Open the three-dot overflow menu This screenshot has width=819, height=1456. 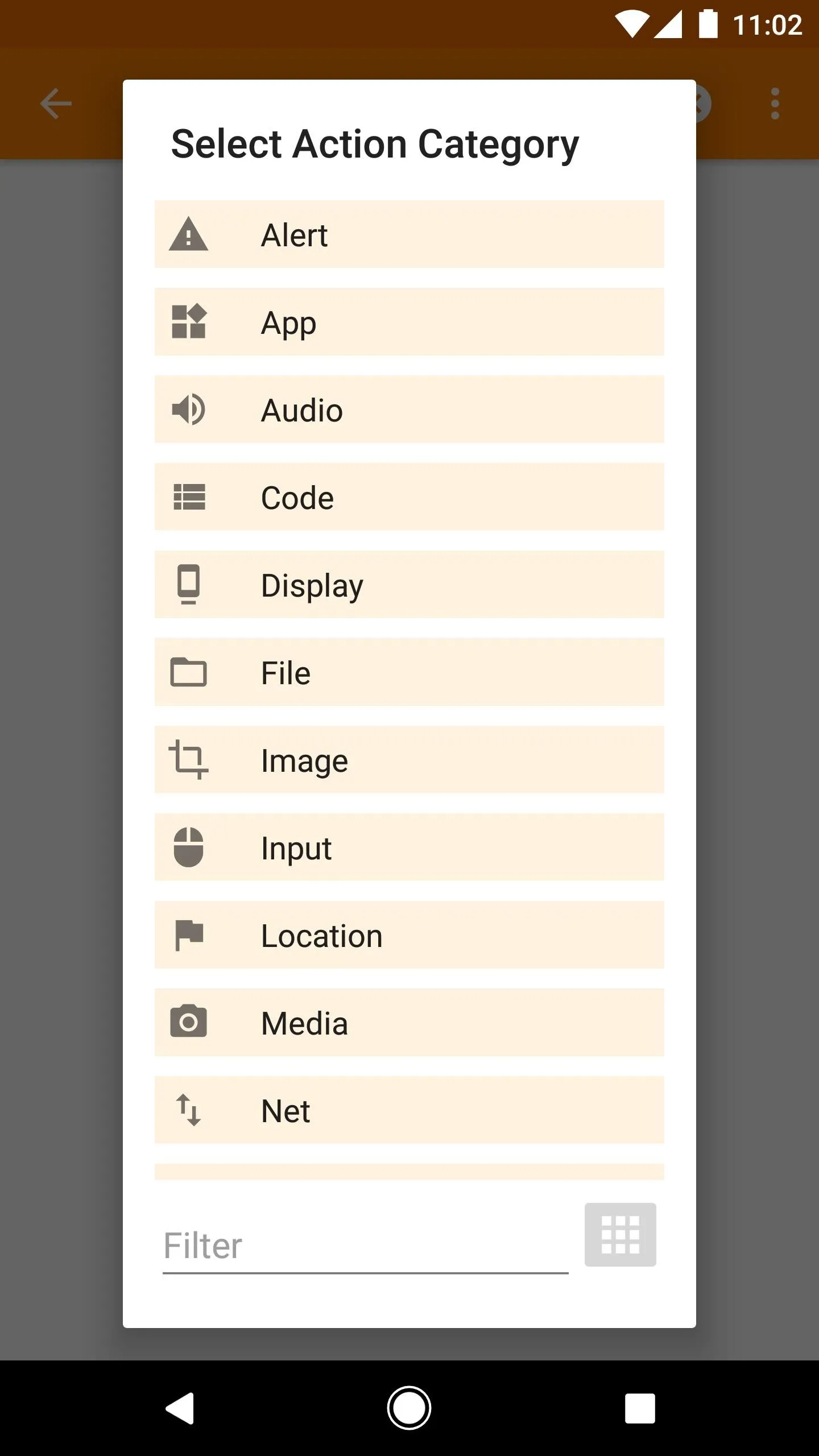coord(775,104)
